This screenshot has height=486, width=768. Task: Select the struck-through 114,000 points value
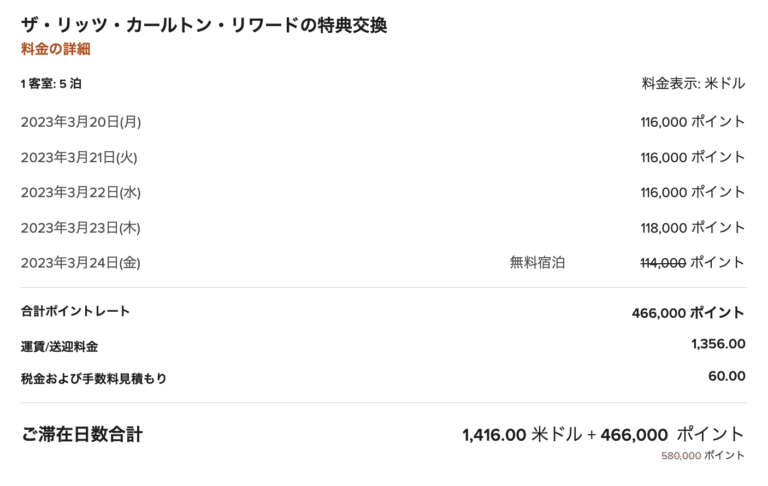tap(663, 263)
